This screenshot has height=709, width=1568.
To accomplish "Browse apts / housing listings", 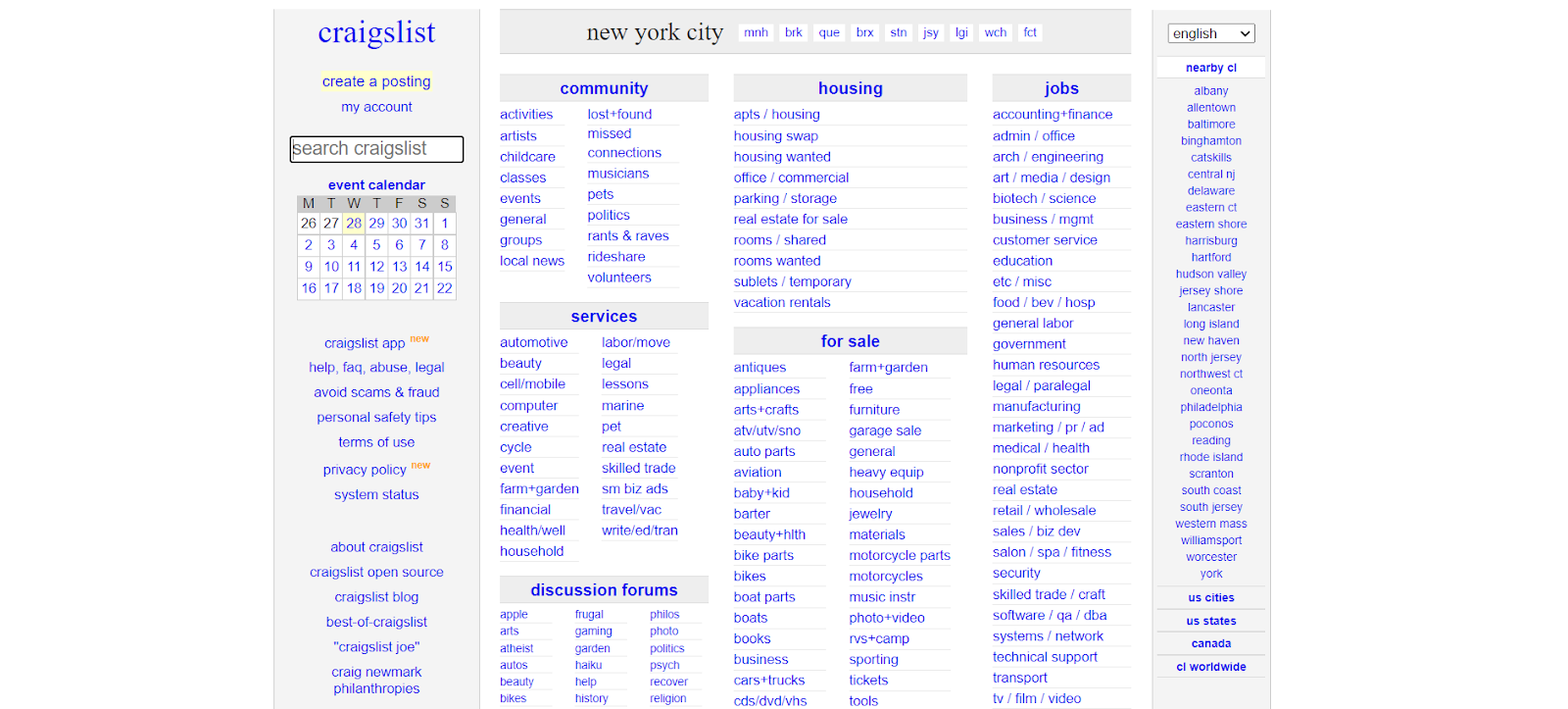I will pyautogui.click(x=776, y=115).
